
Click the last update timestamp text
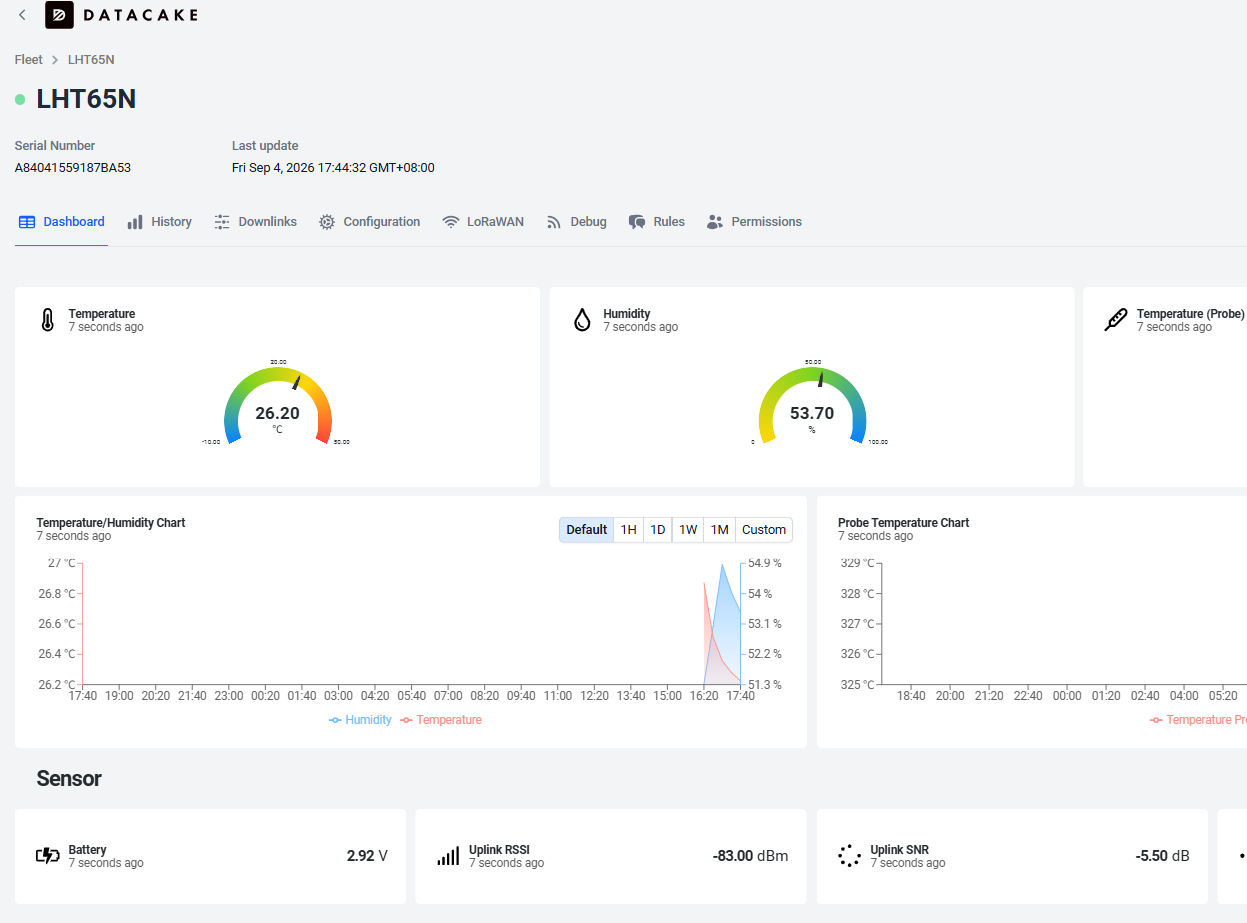click(x=333, y=168)
